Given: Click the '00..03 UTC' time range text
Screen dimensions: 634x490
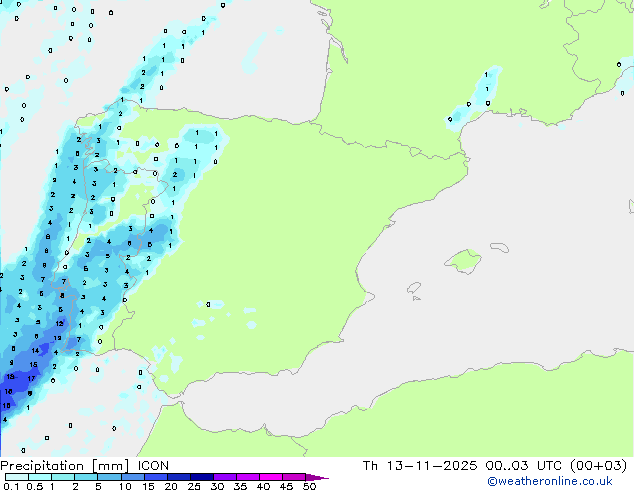Looking at the screenshot, I should click(x=524, y=466).
